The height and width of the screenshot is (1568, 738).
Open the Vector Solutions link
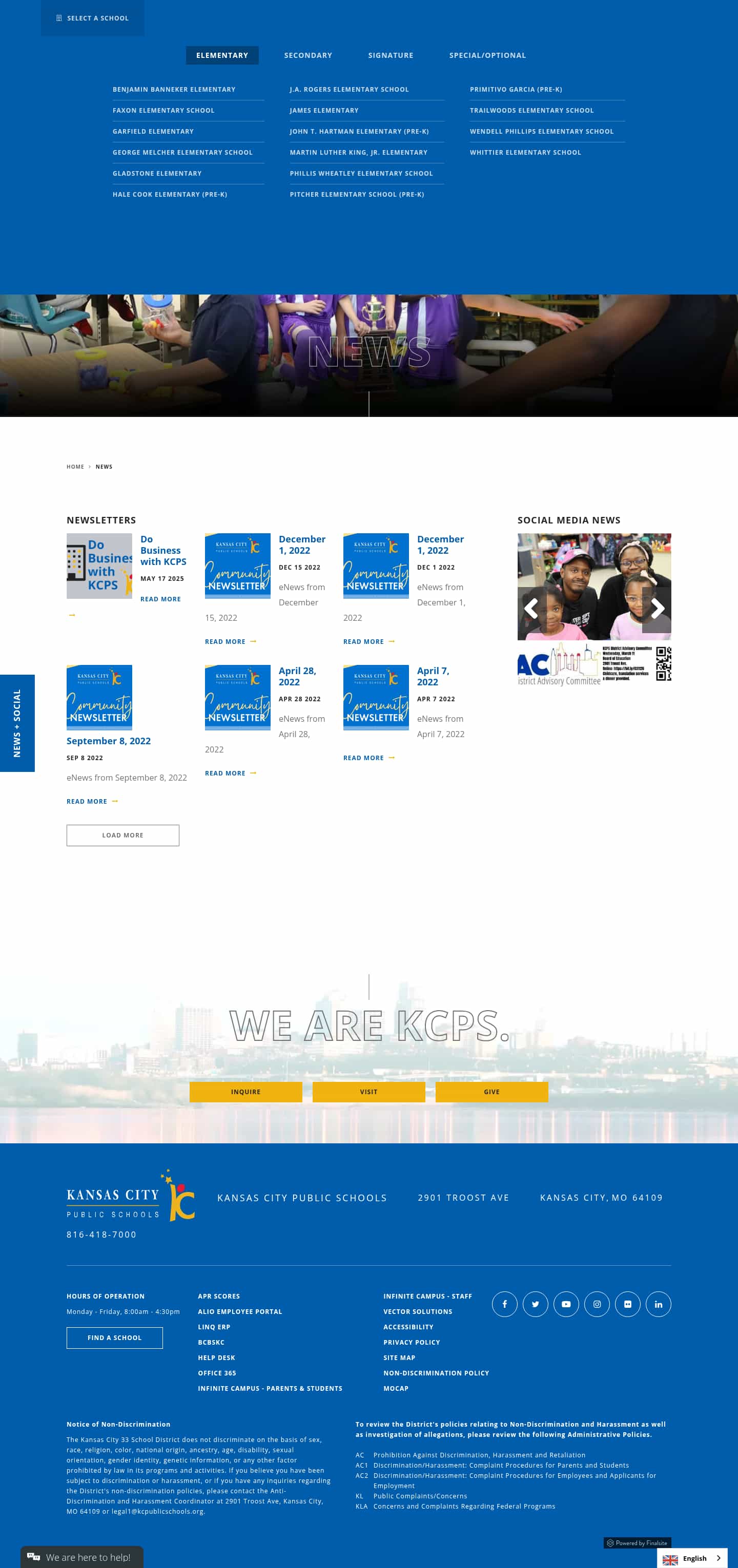418,1312
